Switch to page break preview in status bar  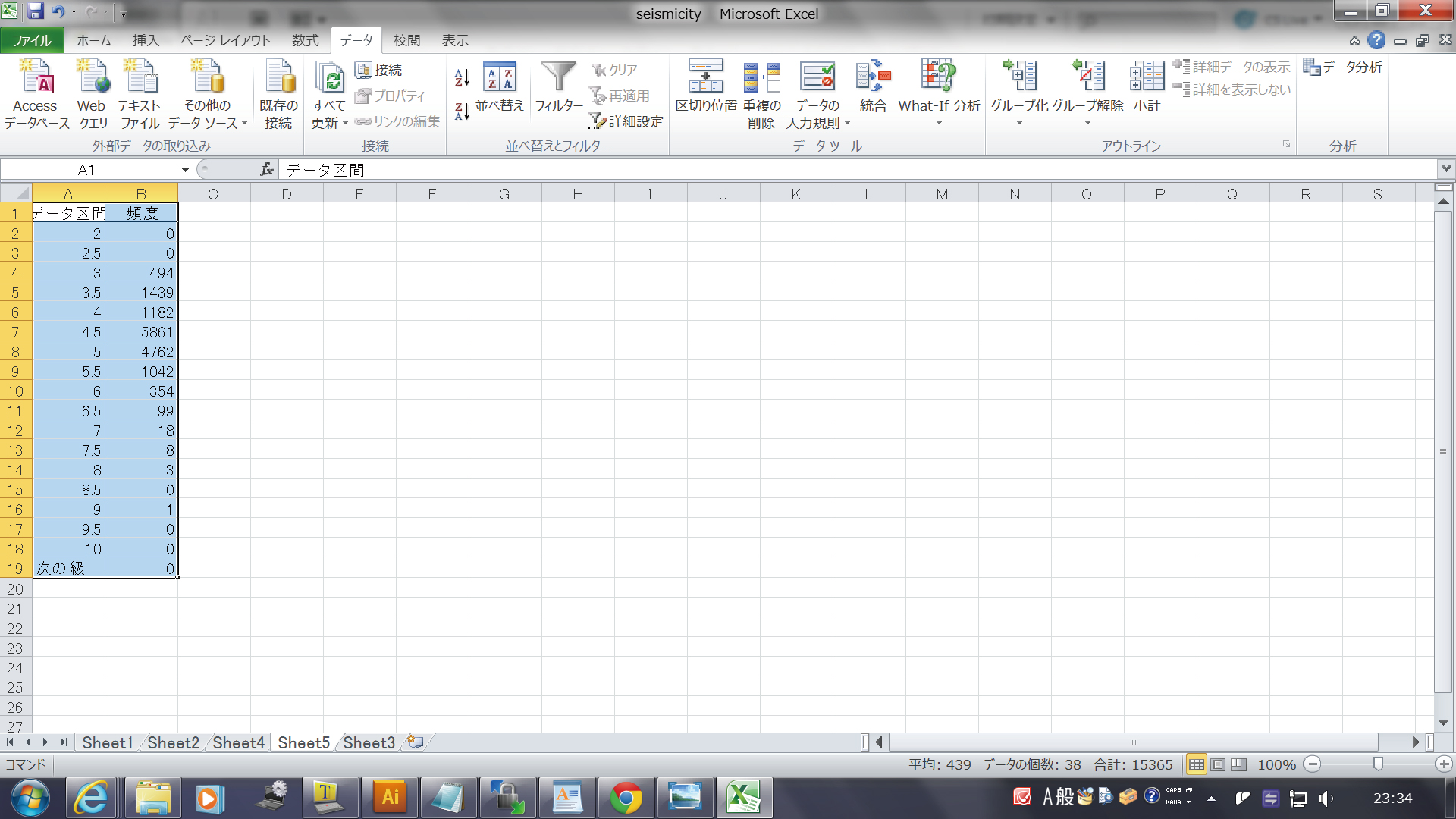pyautogui.click(x=1239, y=764)
